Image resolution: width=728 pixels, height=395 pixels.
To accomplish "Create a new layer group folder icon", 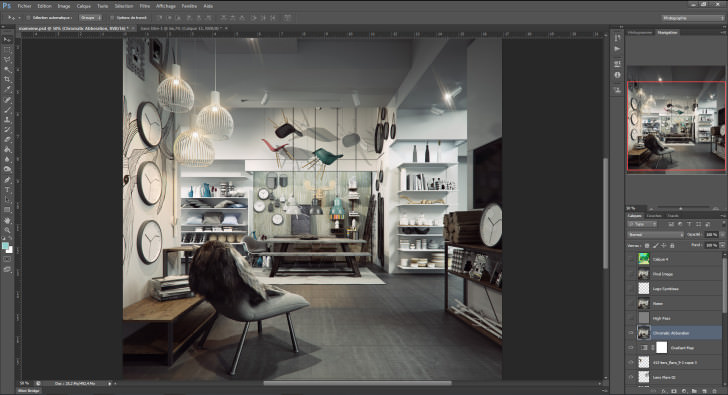I will coord(694,391).
